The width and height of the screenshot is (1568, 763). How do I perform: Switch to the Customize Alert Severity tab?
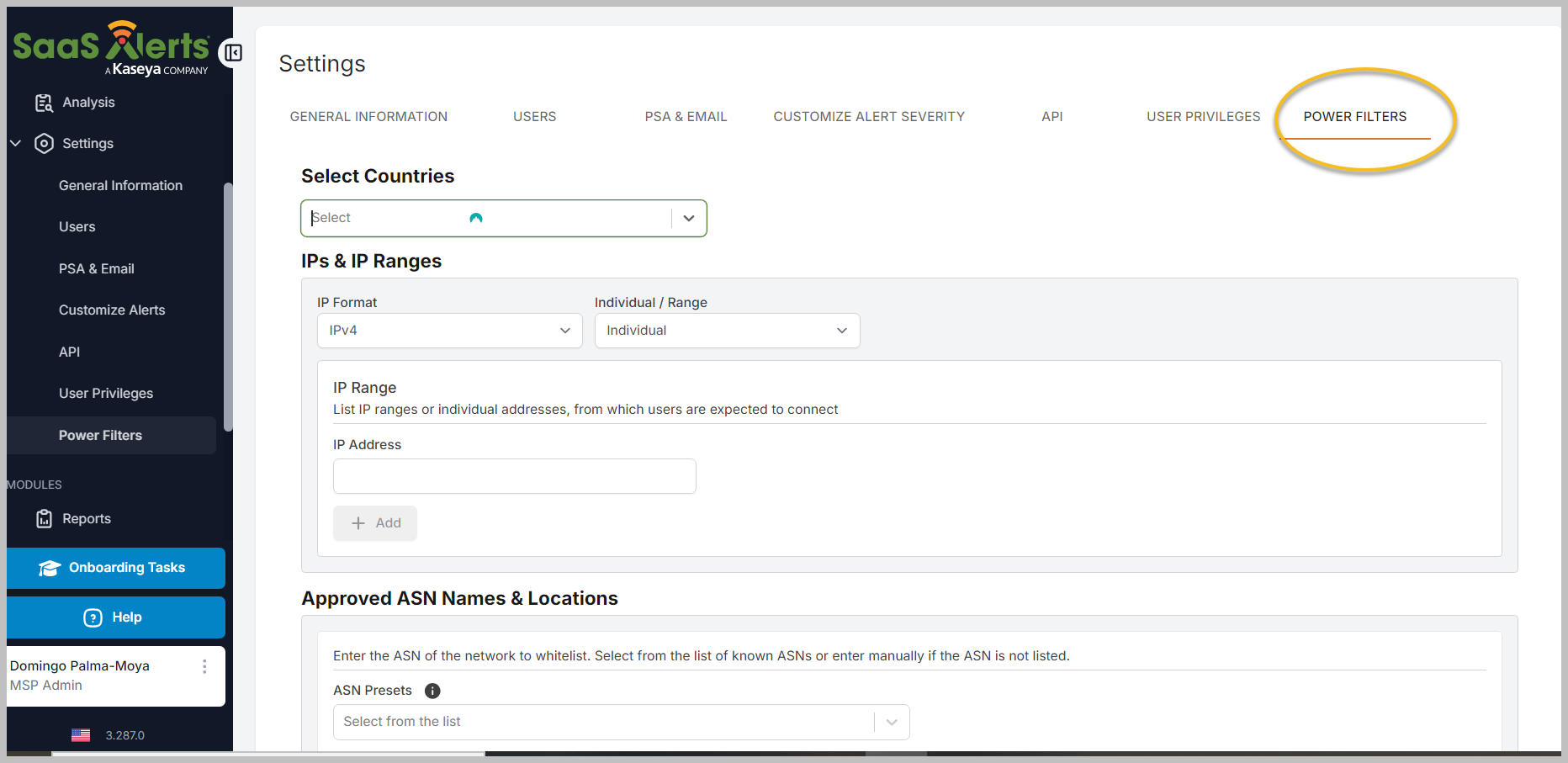(x=868, y=116)
